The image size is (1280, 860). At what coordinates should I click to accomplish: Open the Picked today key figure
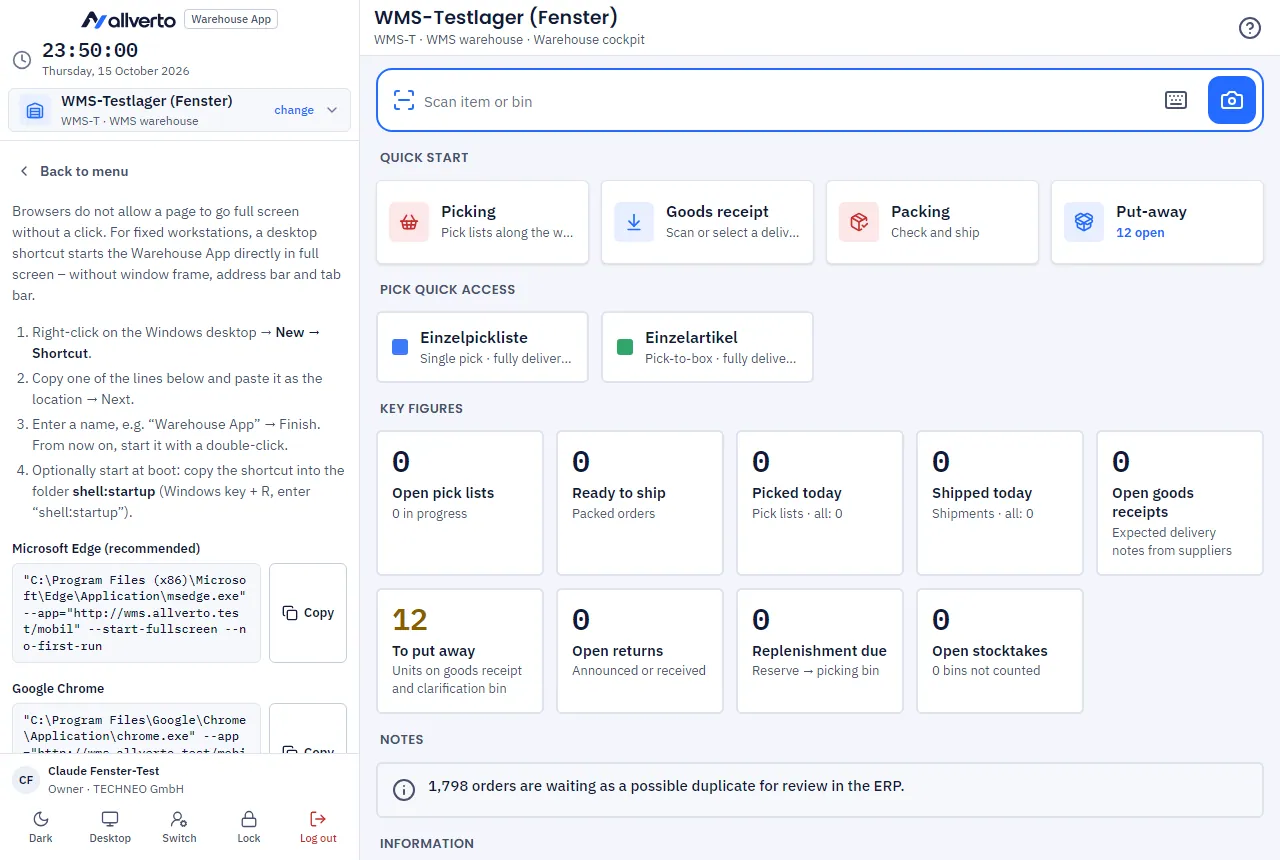820,503
